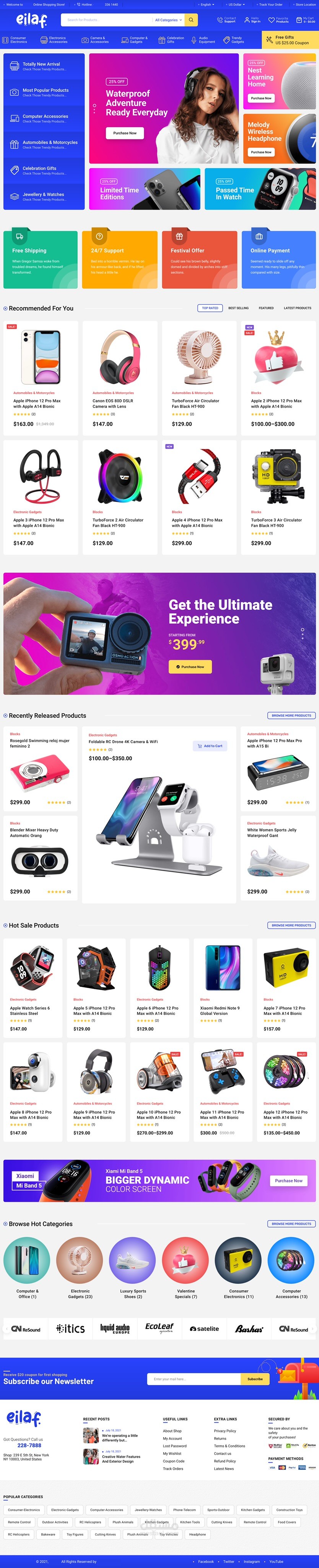The image size is (319, 1568).
Task: Open the Valentine Specials category circle
Action: coord(186,1260)
